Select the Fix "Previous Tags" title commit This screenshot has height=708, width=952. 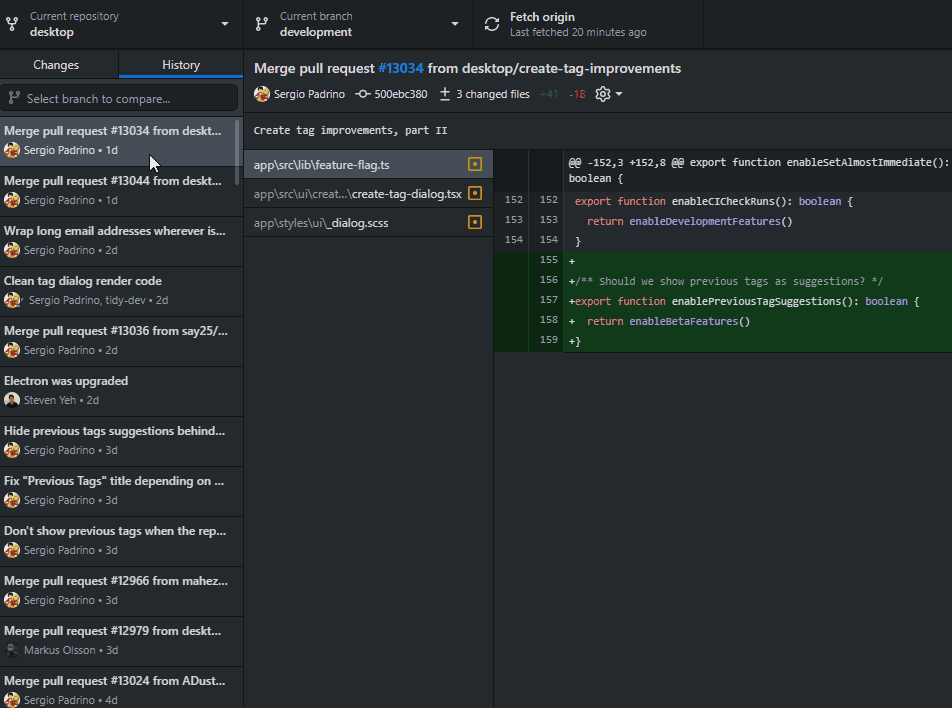121,491
